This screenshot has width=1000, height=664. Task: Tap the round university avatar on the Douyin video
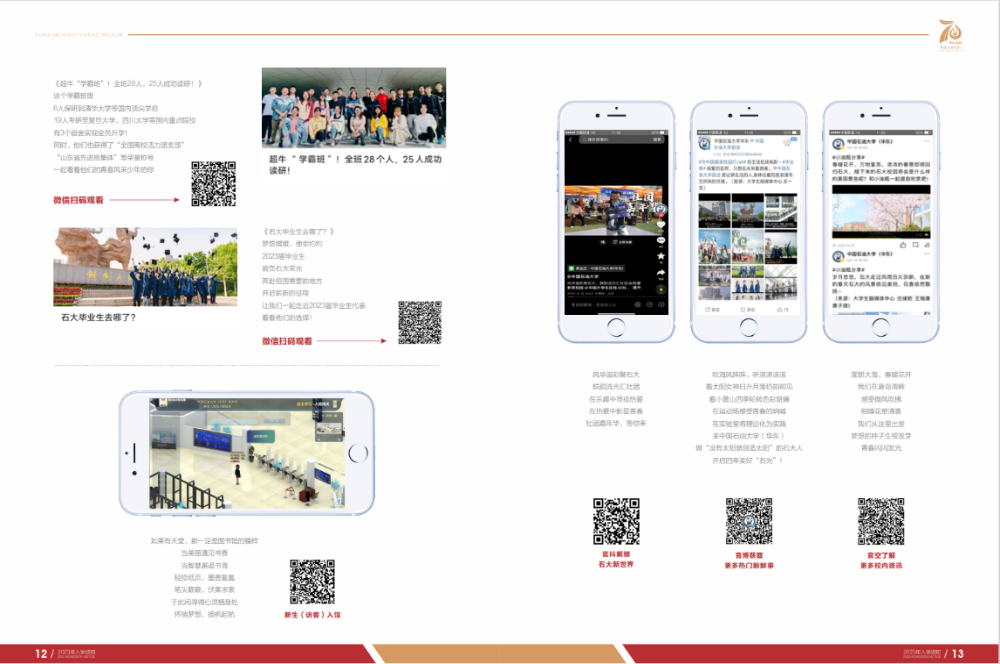point(661,209)
